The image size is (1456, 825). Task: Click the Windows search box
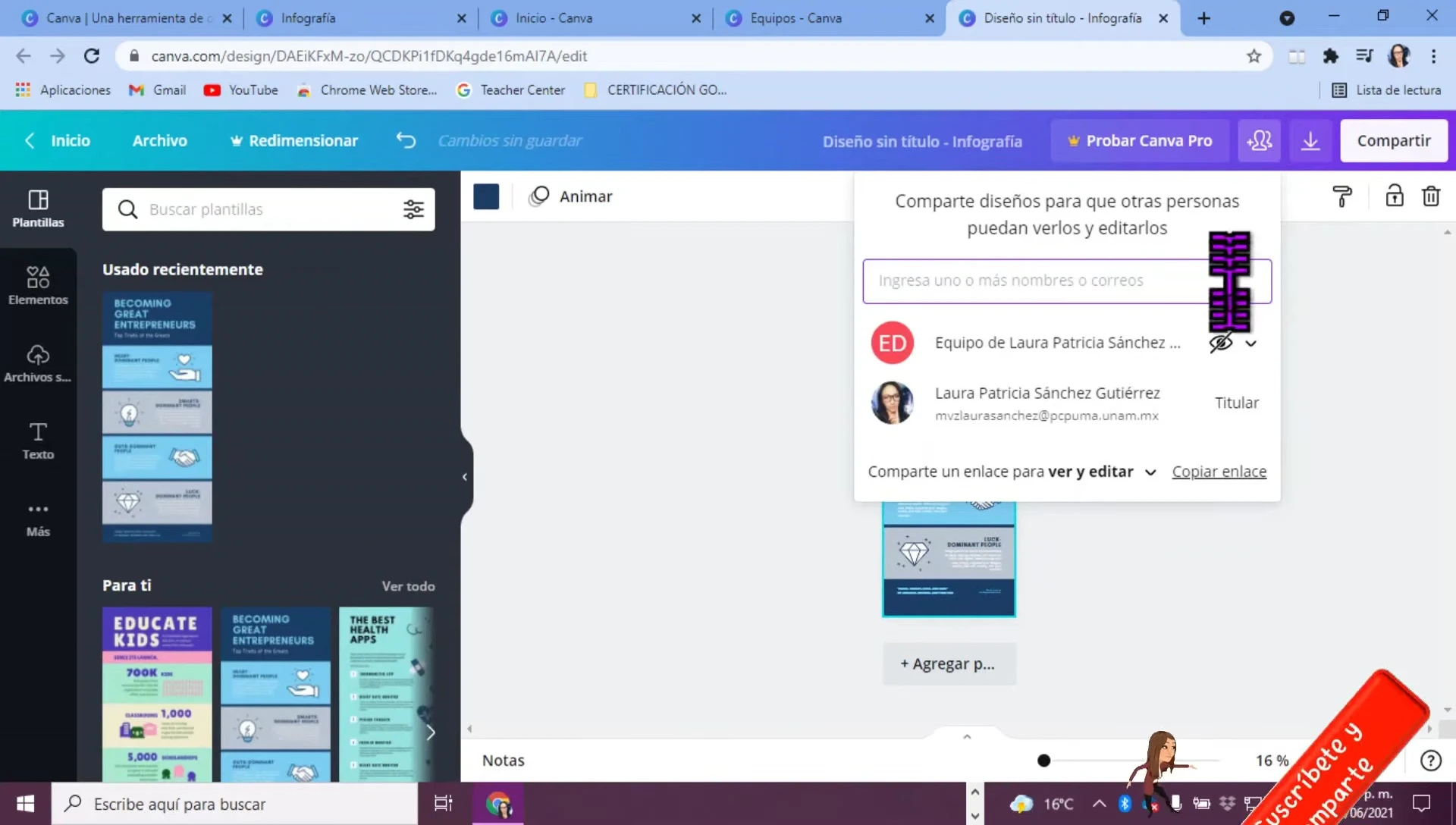[234, 804]
